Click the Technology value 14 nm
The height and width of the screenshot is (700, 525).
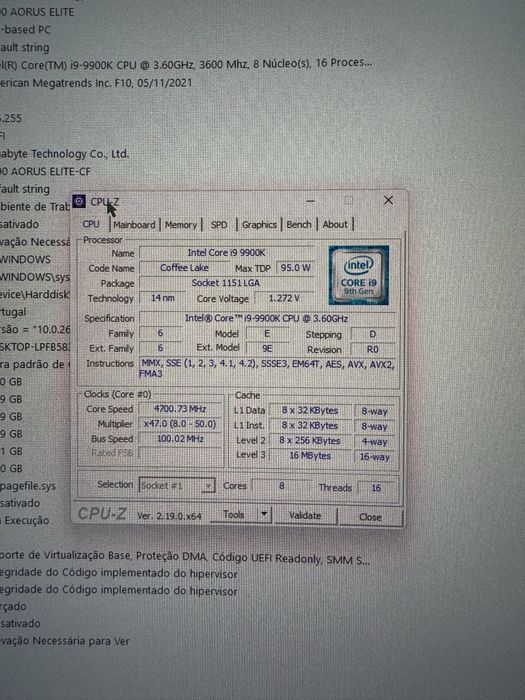click(x=162, y=298)
